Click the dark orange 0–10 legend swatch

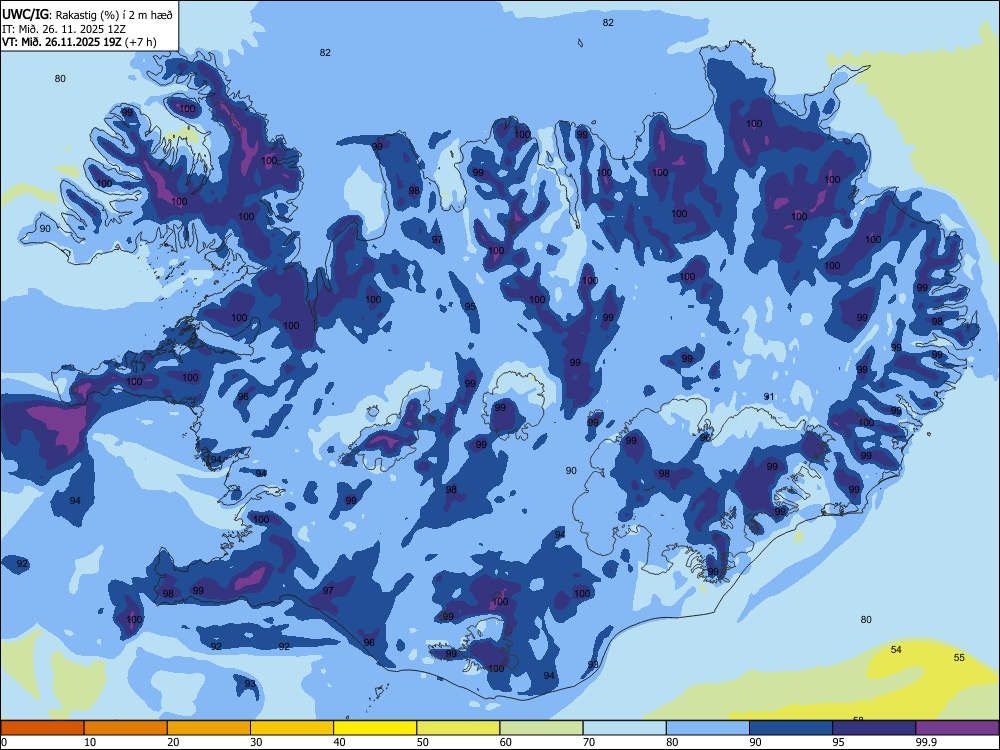42,728
